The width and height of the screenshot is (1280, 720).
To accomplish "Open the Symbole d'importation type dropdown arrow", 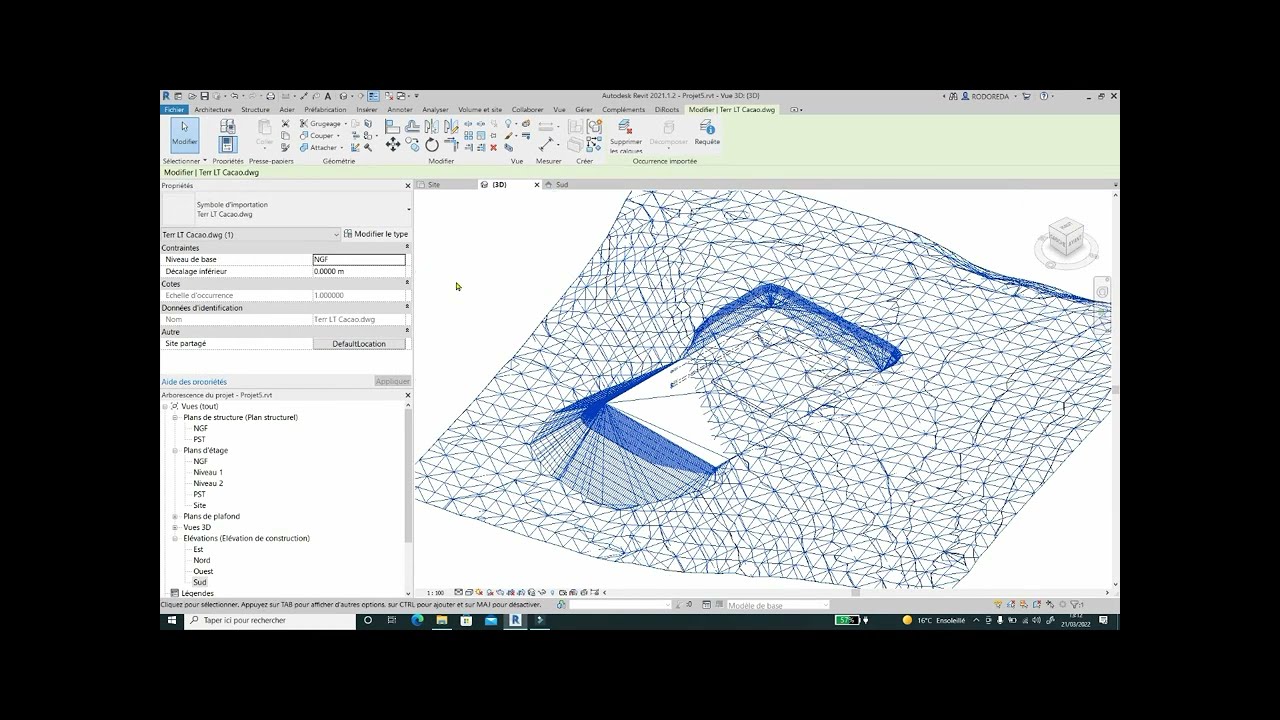I will tap(408, 209).
